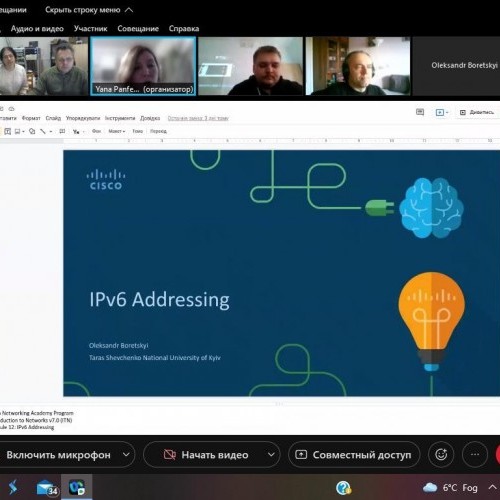
Task: Open the "Аудио и видео" menu
Action: [37, 29]
